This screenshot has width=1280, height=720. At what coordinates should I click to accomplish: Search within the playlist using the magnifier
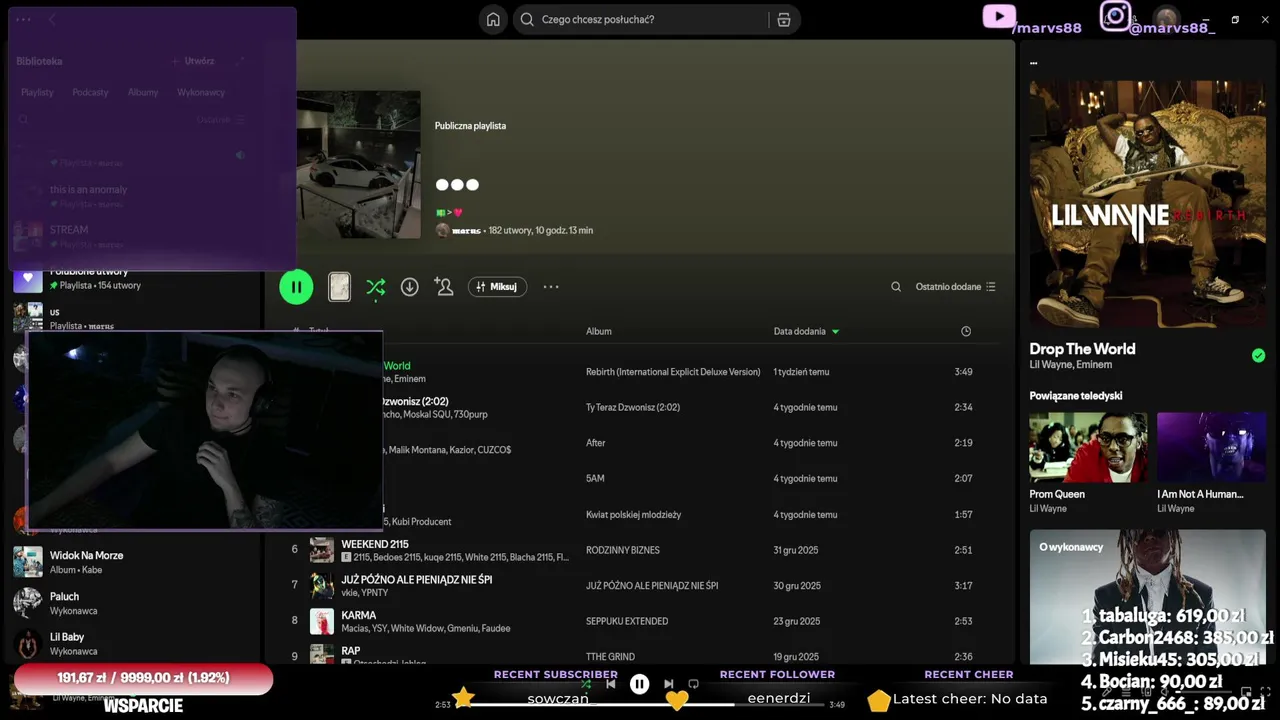[896, 287]
